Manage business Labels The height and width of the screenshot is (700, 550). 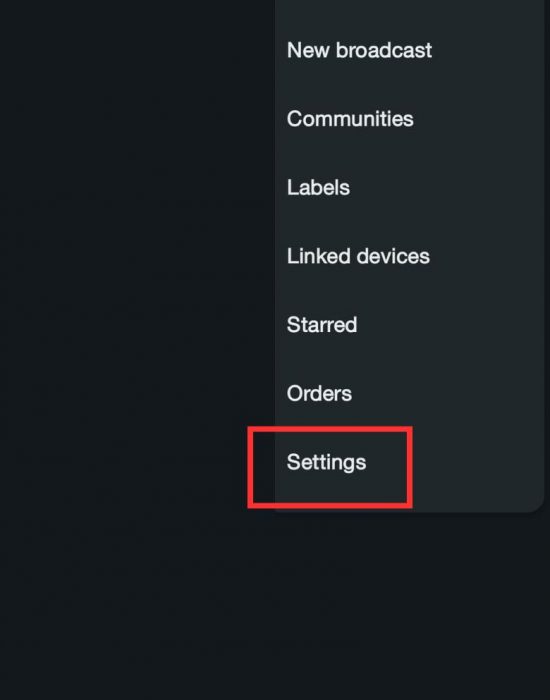(409, 188)
